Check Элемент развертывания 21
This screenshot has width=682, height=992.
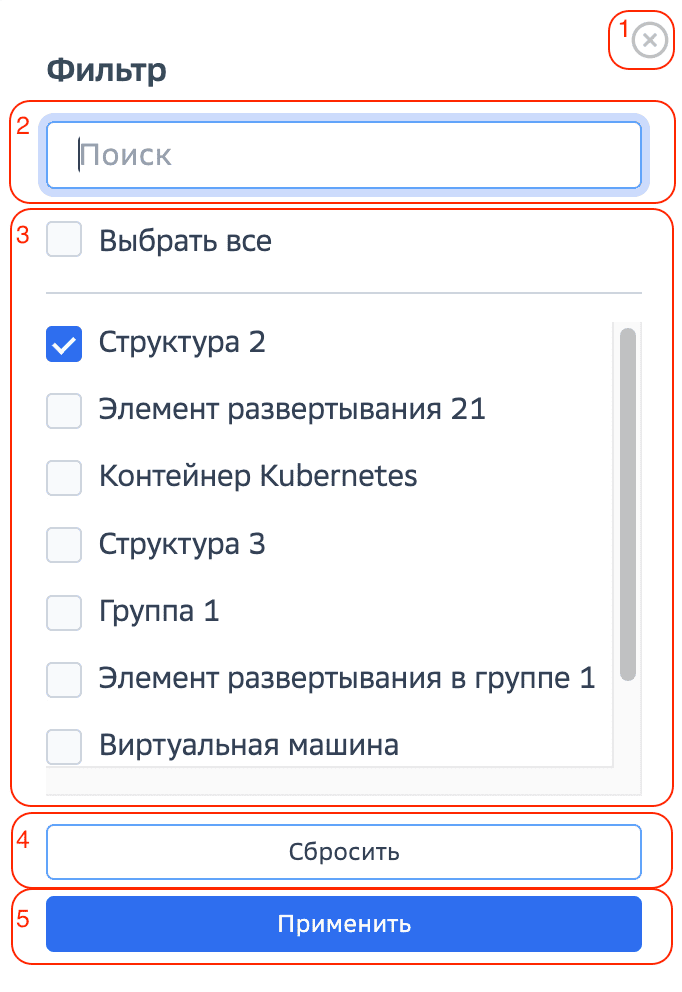pyautogui.click(x=63, y=410)
